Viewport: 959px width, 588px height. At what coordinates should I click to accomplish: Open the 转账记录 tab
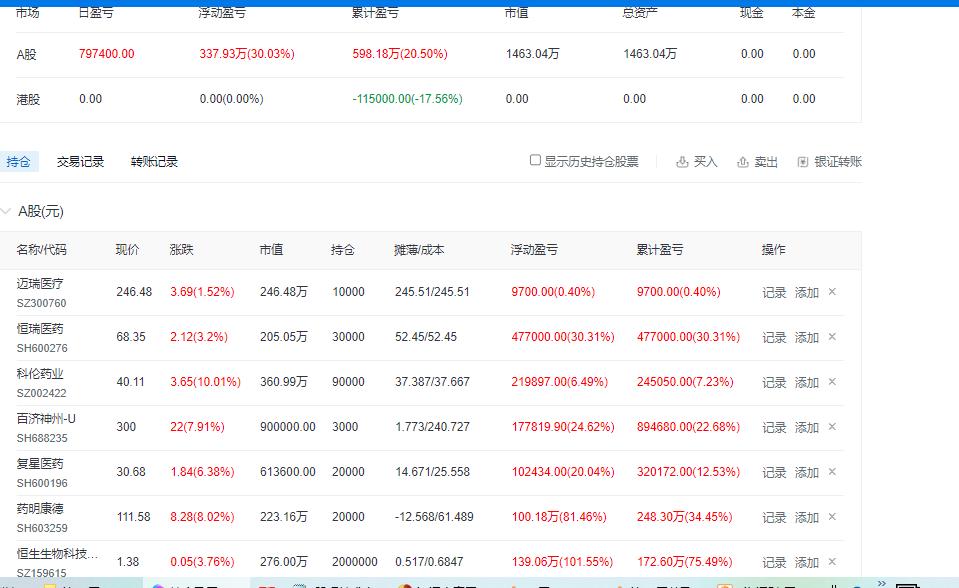(x=154, y=162)
